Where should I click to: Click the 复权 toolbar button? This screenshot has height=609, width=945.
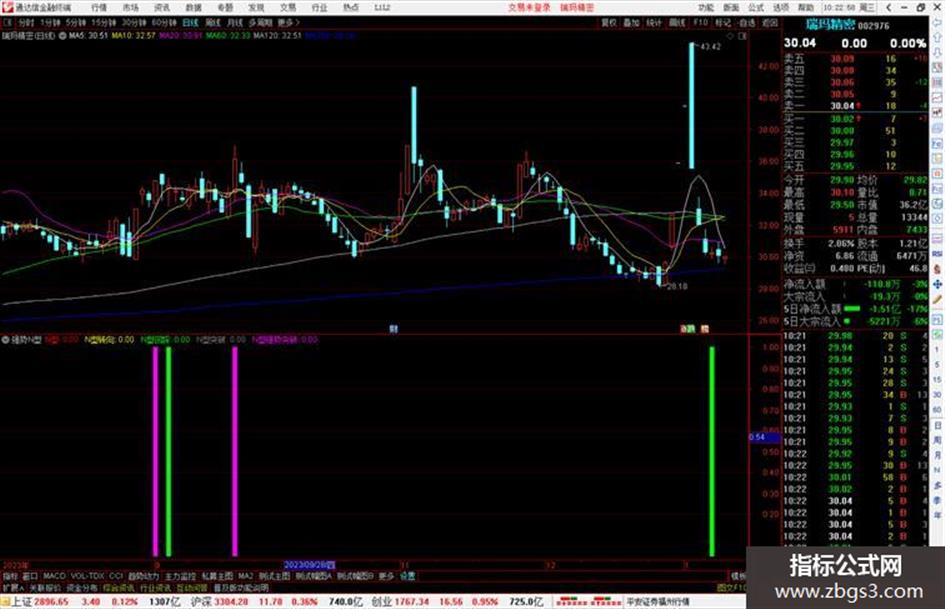tap(609, 22)
